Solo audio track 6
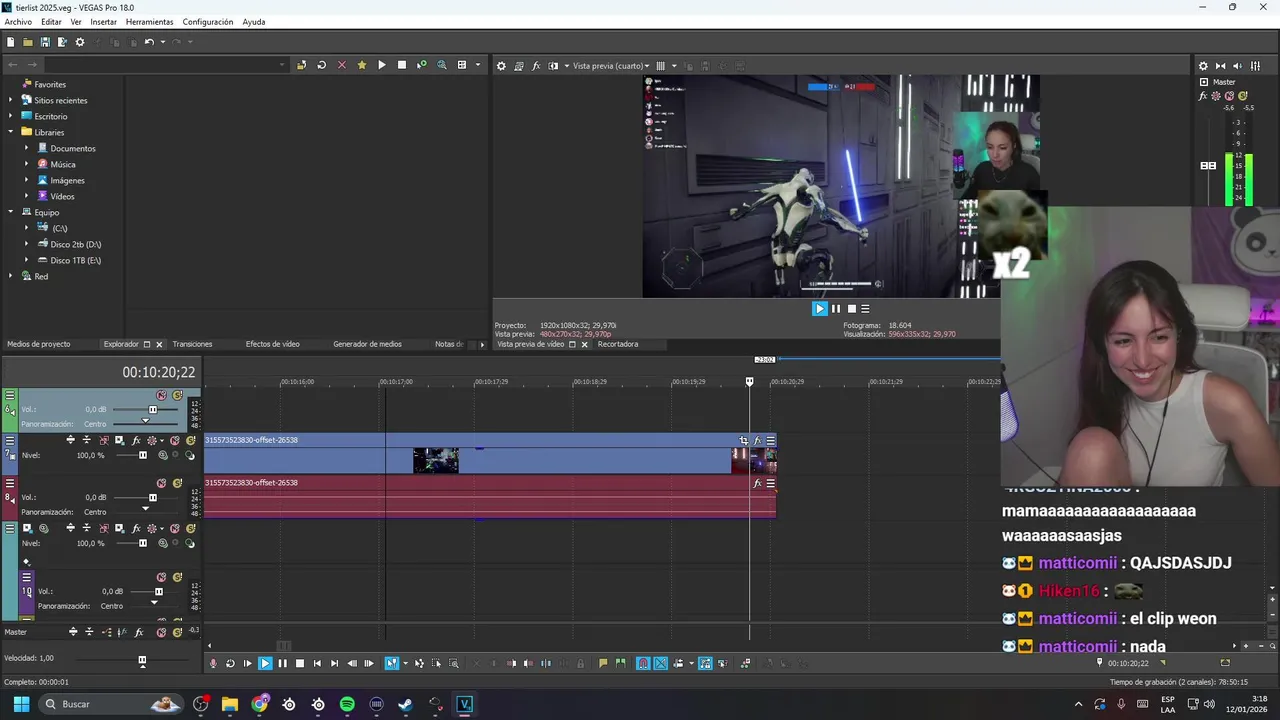The width and height of the screenshot is (1280, 720). pos(177,396)
